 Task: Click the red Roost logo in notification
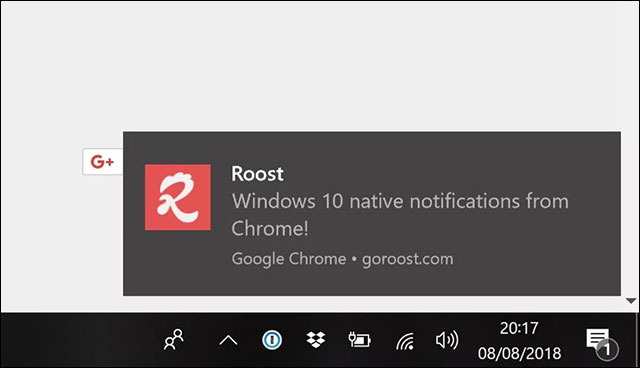click(x=178, y=197)
